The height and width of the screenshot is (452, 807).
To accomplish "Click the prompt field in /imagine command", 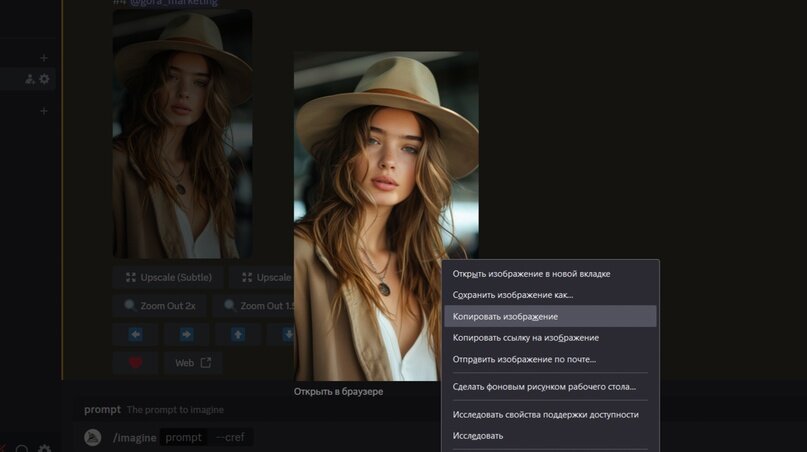I will pos(183,438).
